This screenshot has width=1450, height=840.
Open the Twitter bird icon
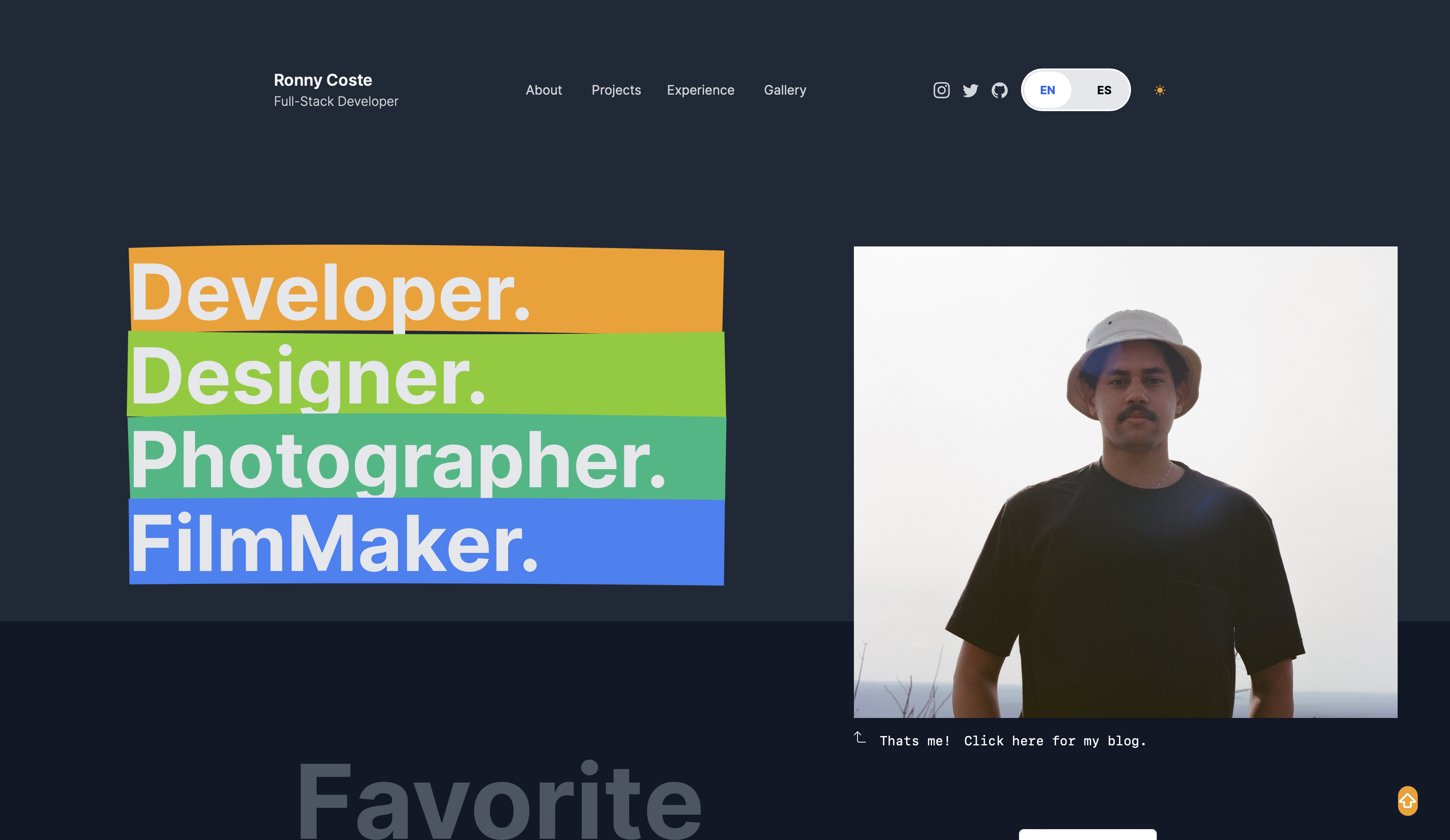click(x=971, y=90)
